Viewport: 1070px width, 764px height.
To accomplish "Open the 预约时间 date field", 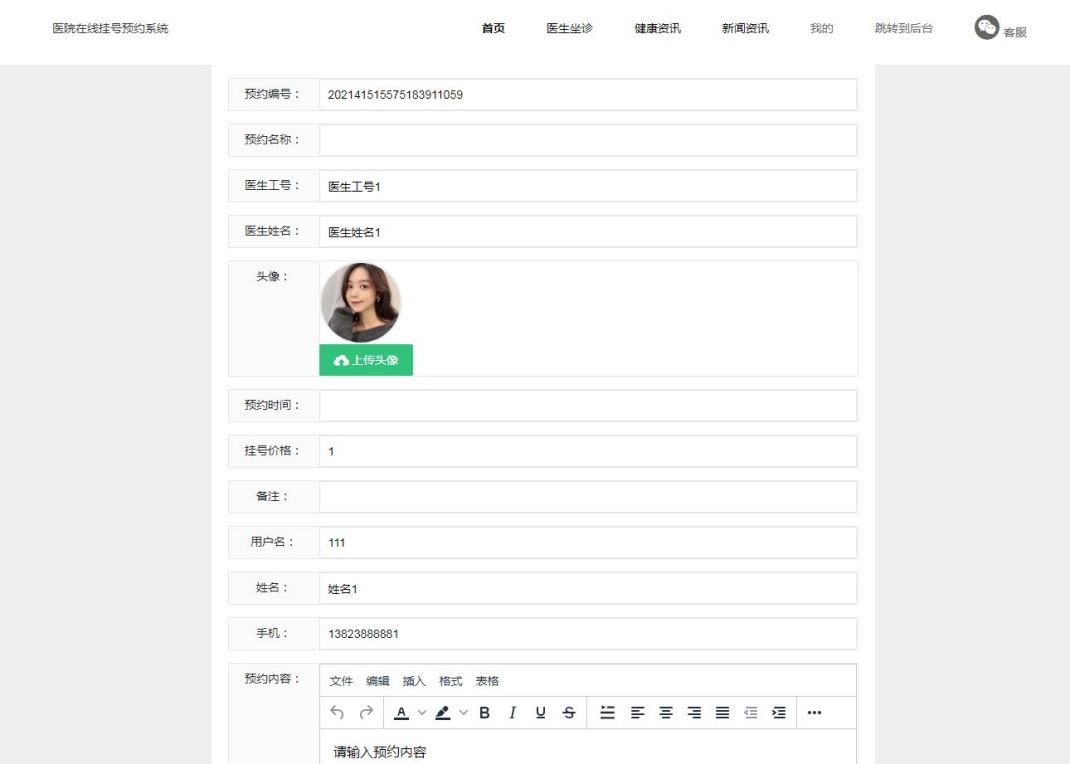I will [588, 405].
